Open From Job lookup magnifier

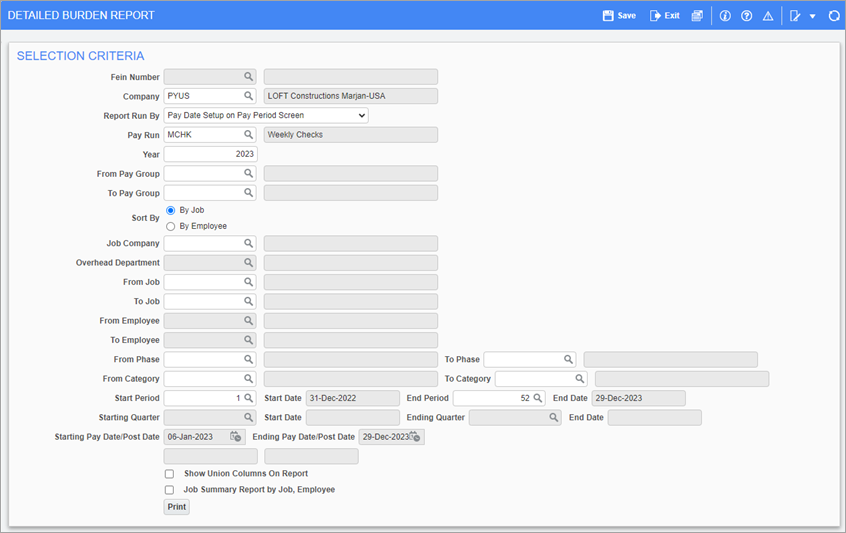(x=248, y=282)
